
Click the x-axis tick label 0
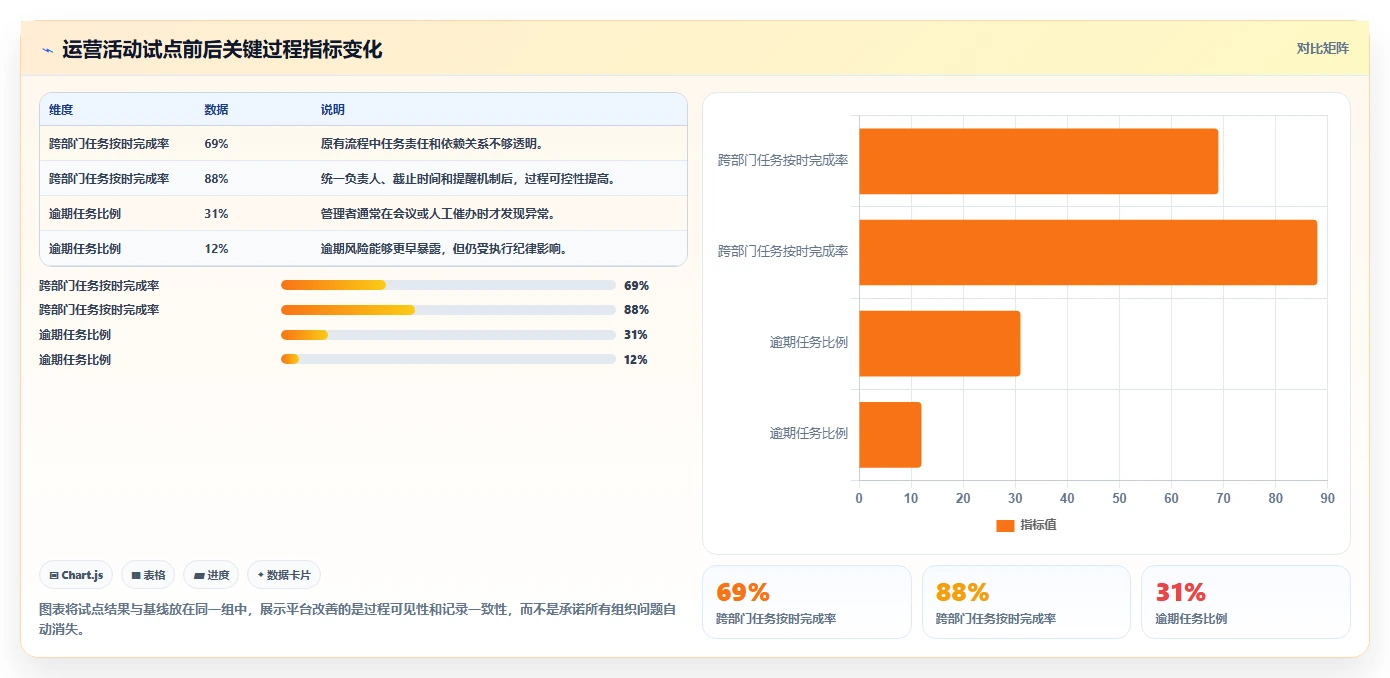(x=859, y=498)
